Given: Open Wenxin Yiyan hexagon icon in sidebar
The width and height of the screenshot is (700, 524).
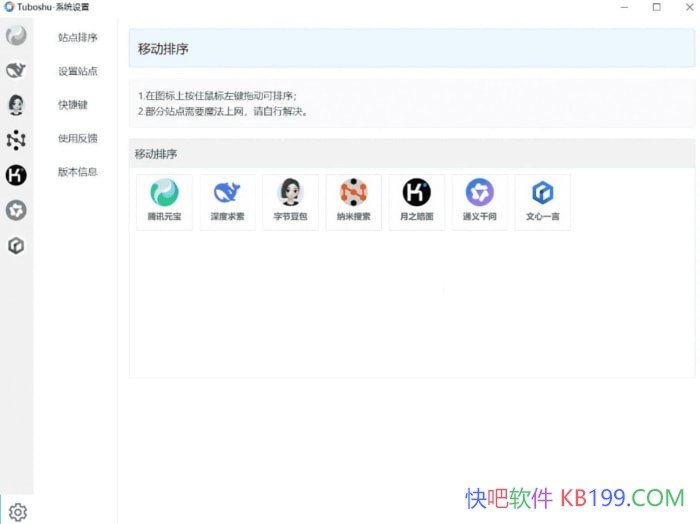Looking at the screenshot, I should pyautogui.click(x=16, y=245).
